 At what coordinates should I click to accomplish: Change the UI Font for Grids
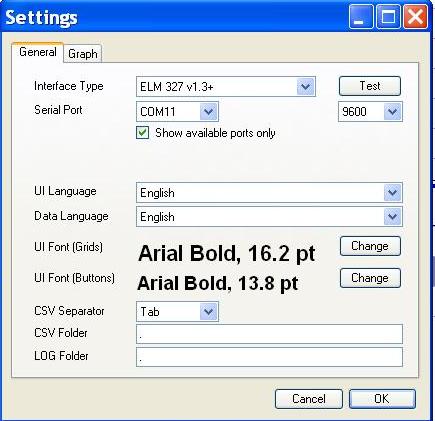pos(370,246)
